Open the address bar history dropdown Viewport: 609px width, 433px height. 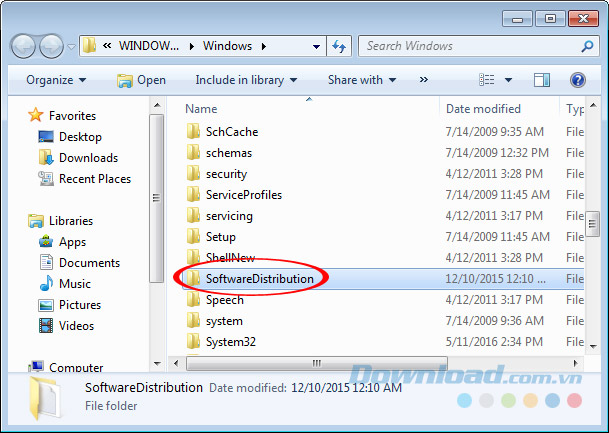[x=317, y=47]
